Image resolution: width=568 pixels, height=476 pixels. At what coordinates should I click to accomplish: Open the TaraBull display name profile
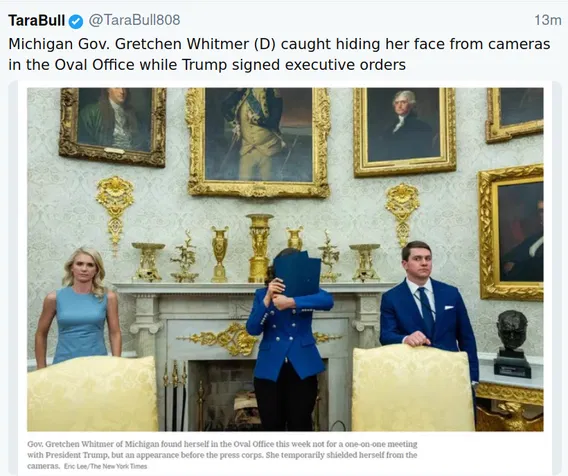click(37, 20)
